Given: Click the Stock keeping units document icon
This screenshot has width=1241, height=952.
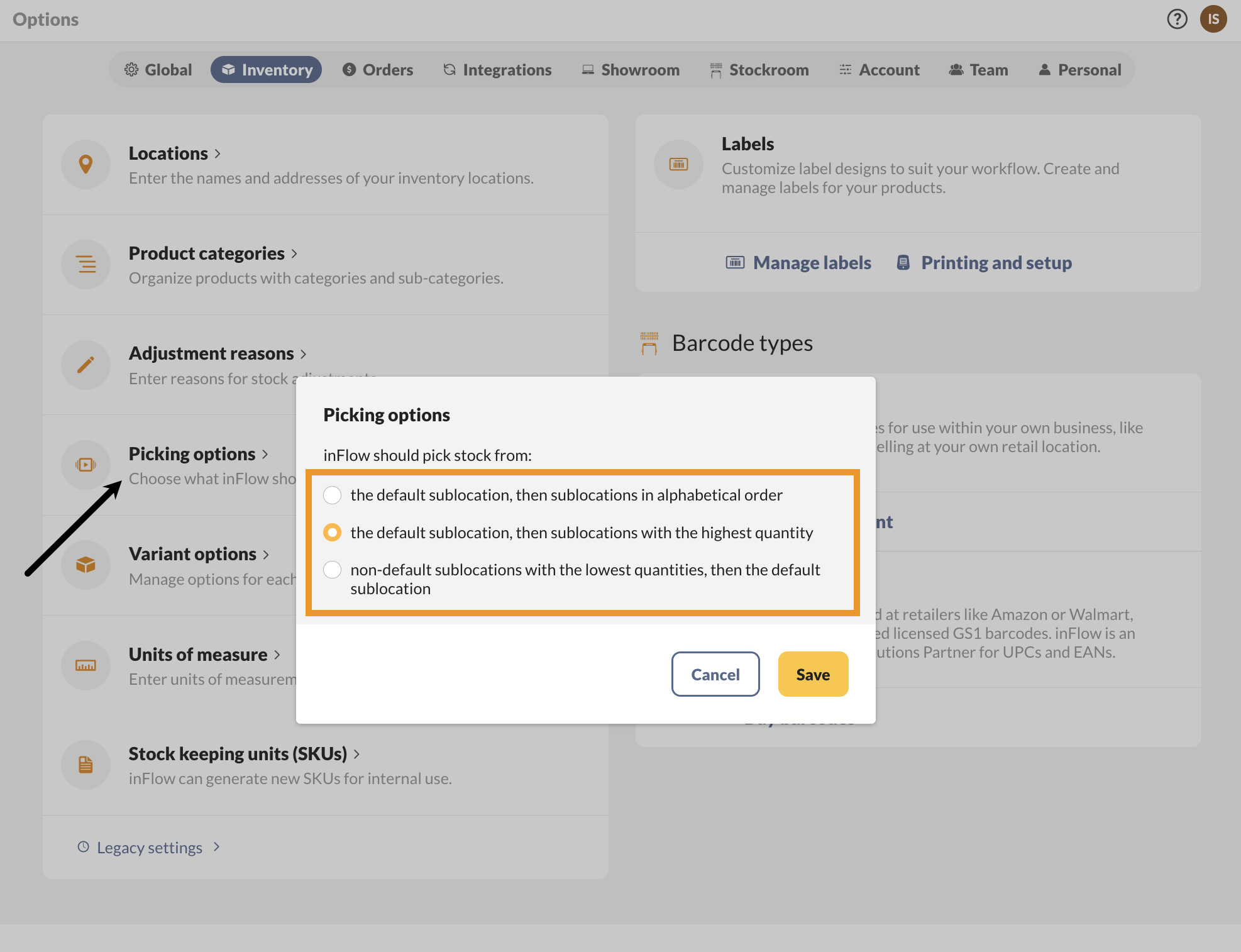Looking at the screenshot, I should 86,765.
